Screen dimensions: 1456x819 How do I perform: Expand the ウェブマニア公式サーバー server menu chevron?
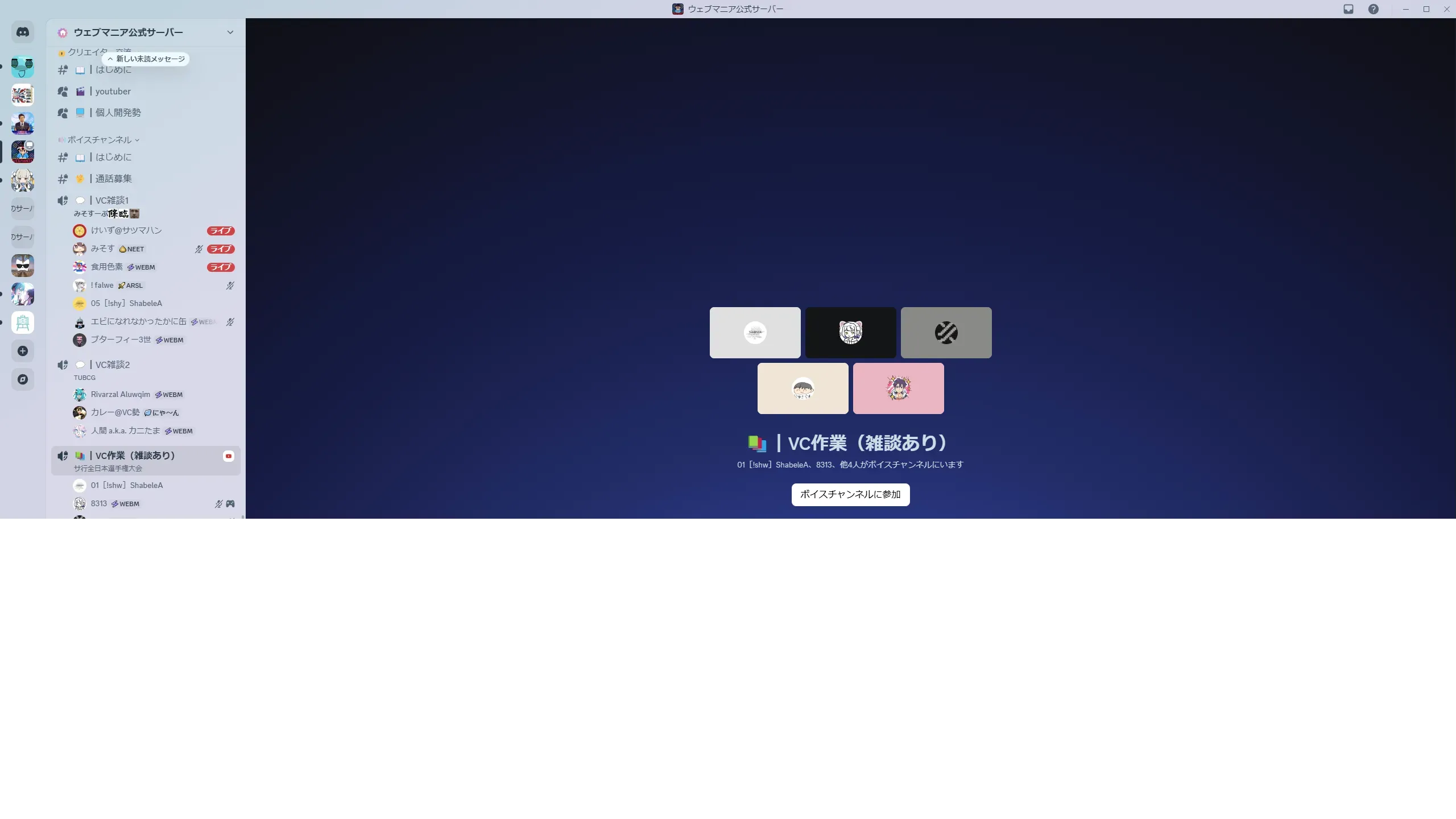tap(230, 32)
